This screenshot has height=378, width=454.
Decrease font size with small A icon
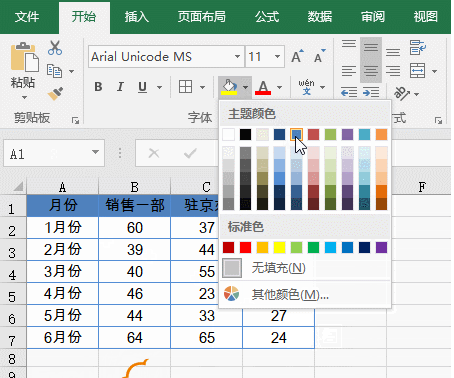tap(319, 56)
